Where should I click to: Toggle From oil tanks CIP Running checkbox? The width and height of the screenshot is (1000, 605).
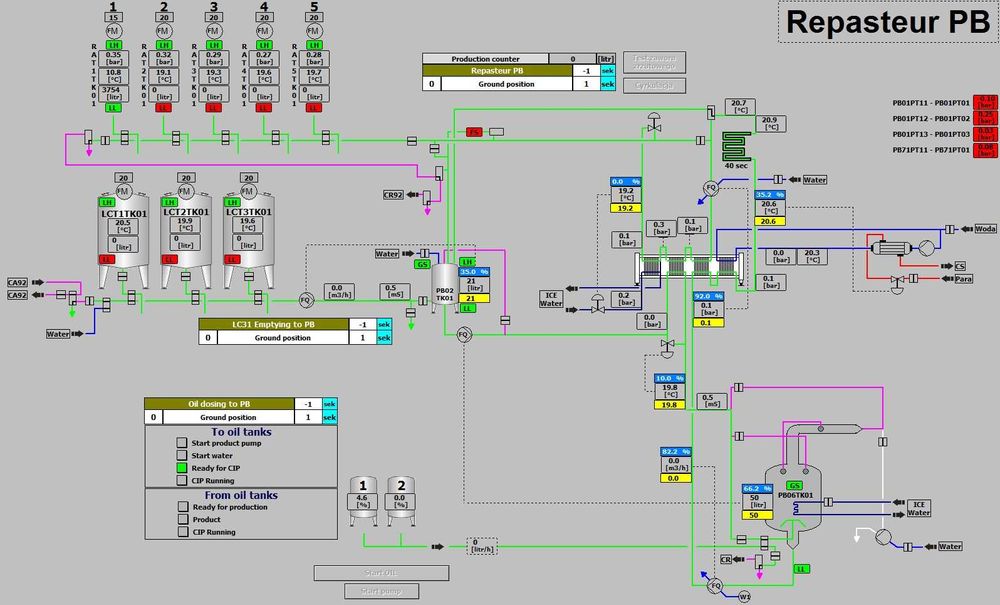183,532
